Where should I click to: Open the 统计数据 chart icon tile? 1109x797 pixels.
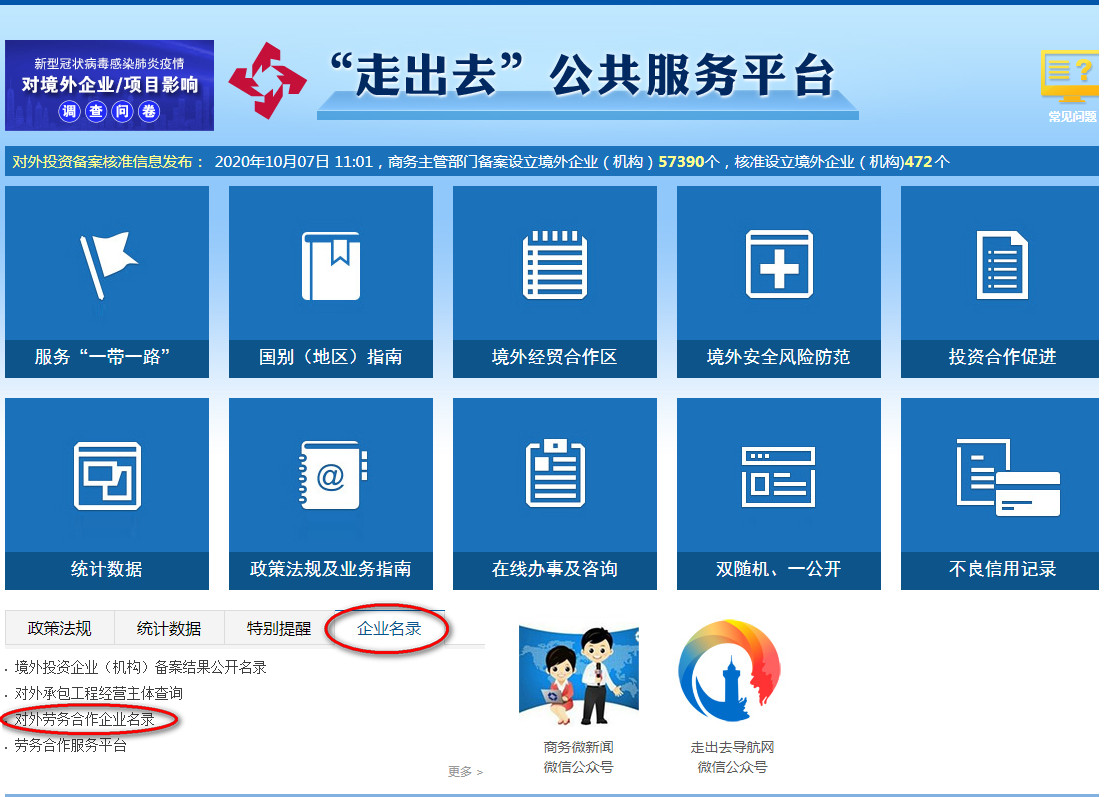pyautogui.click(x=107, y=493)
